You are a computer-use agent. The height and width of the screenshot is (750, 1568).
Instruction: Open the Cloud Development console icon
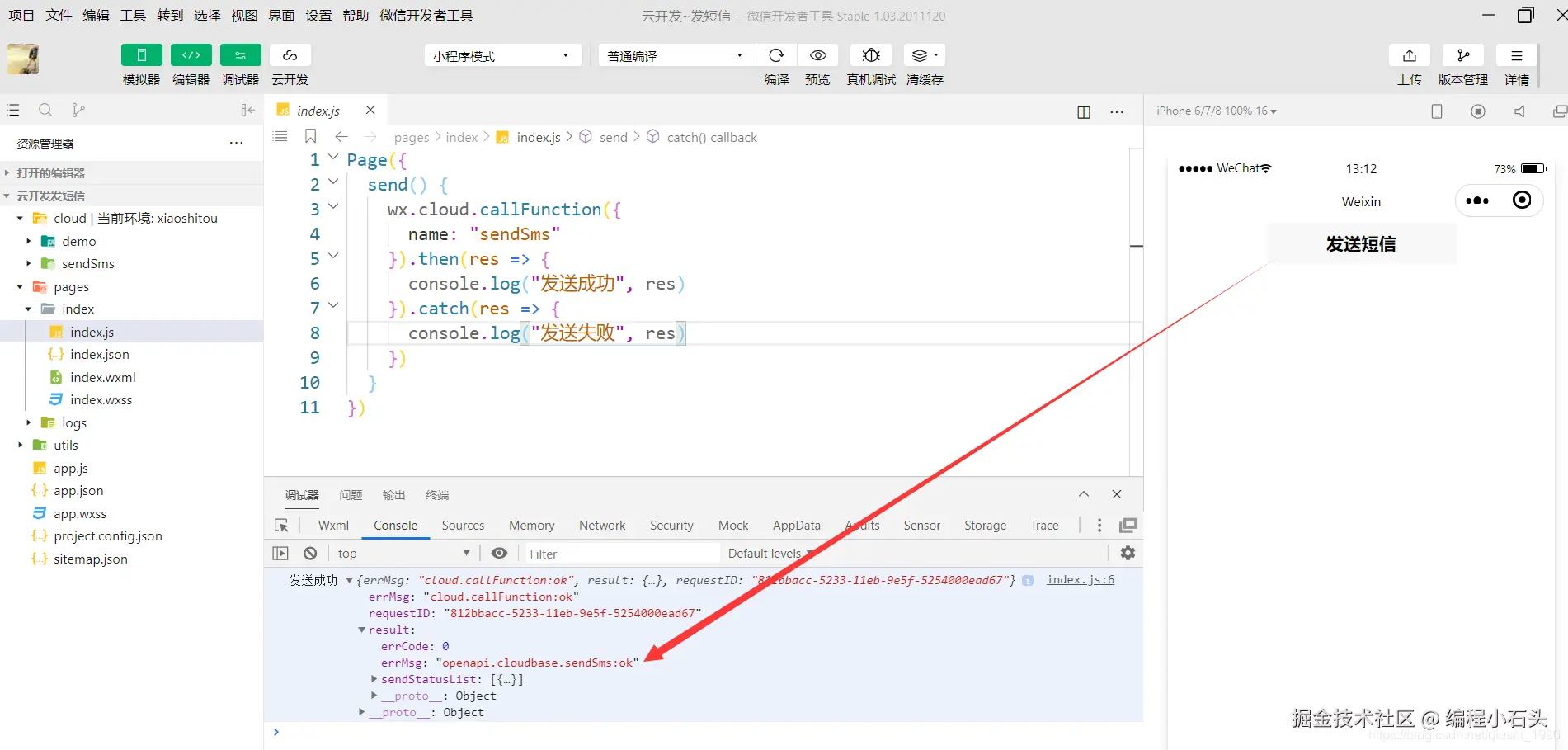290,55
